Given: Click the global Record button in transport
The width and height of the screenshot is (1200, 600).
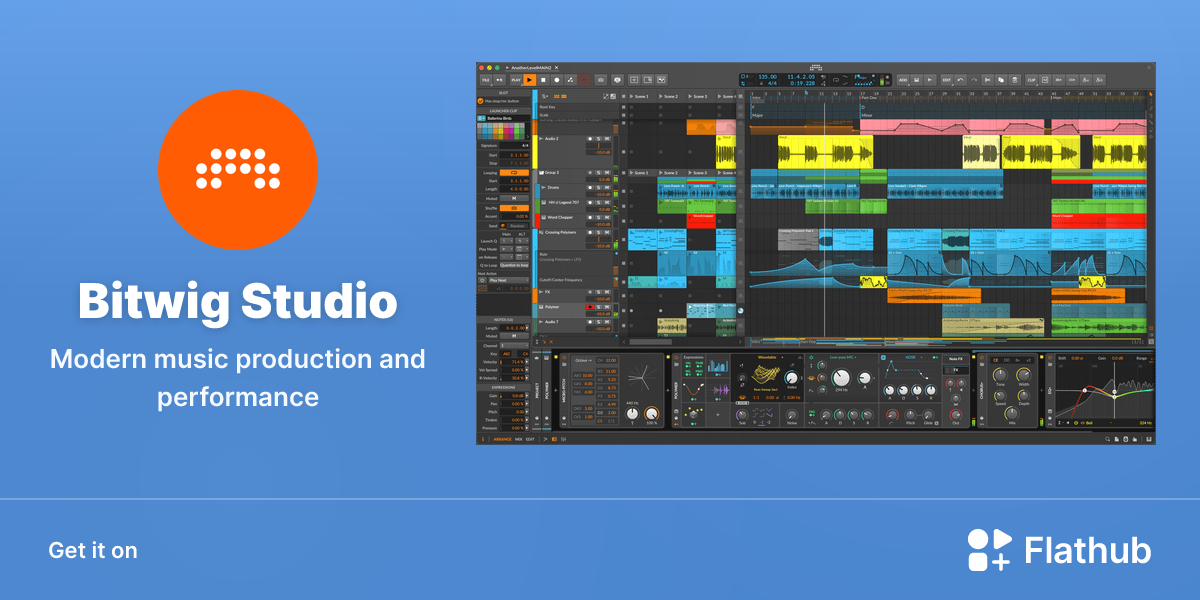Looking at the screenshot, I should click(x=557, y=80).
